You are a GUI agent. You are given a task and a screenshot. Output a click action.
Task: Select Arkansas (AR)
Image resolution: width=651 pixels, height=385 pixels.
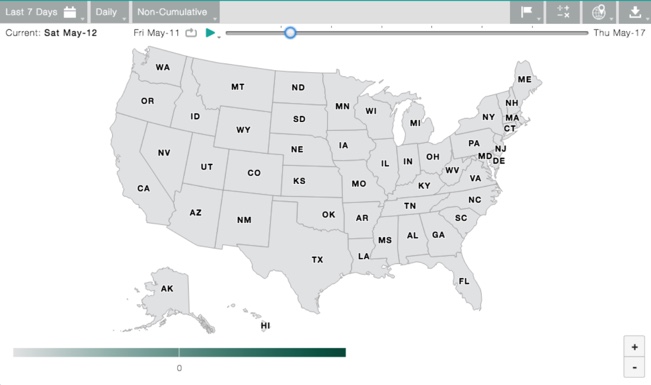coord(362,218)
